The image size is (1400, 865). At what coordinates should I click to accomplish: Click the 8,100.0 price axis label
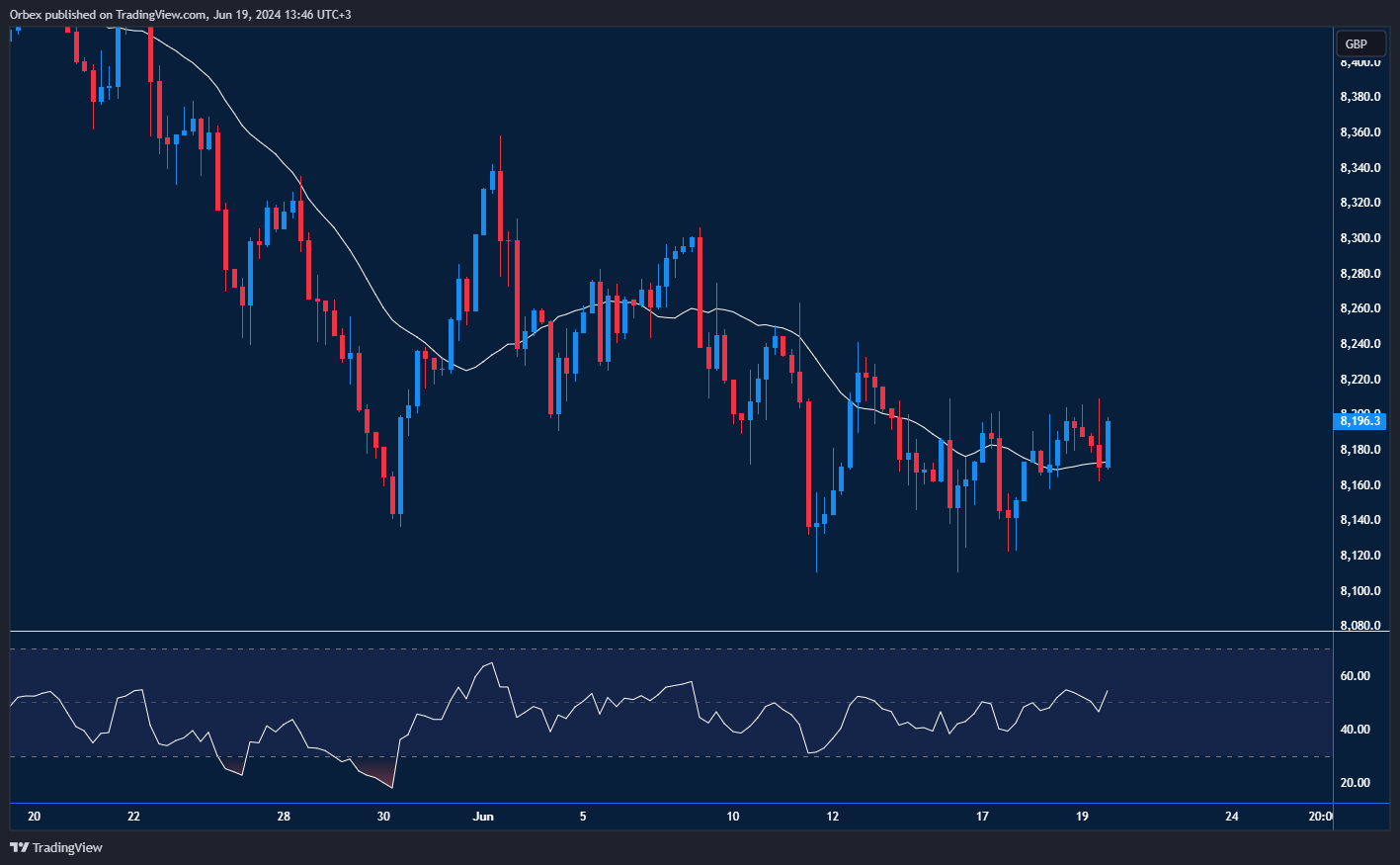[x=1359, y=591]
